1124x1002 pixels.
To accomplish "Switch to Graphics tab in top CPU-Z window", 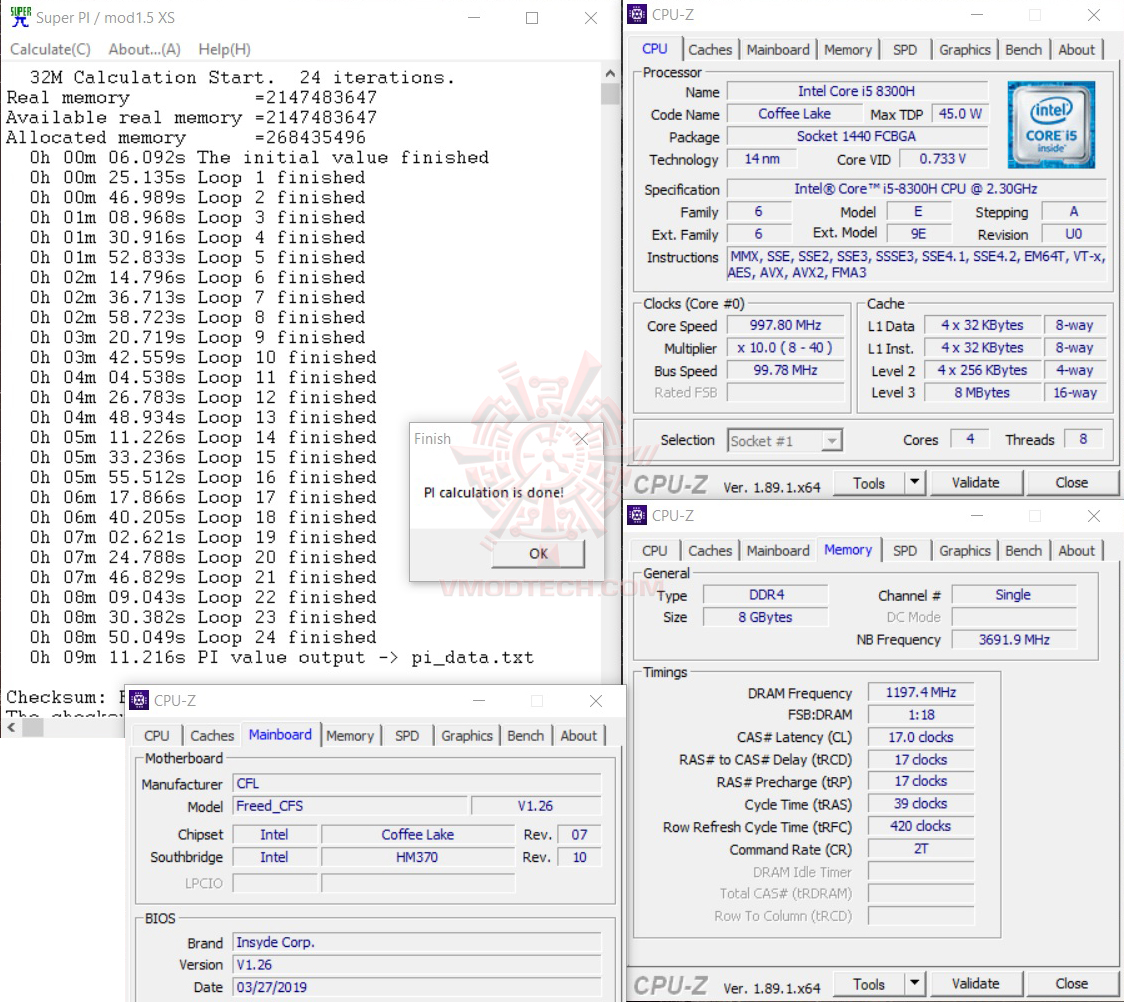I will [x=965, y=49].
